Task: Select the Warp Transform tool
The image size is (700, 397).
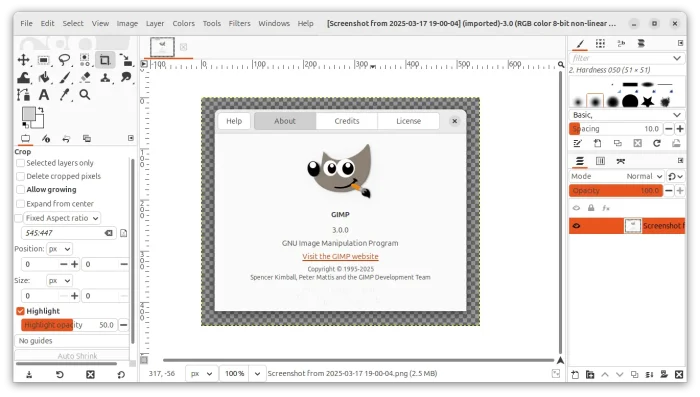Action: click(x=23, y=78)
